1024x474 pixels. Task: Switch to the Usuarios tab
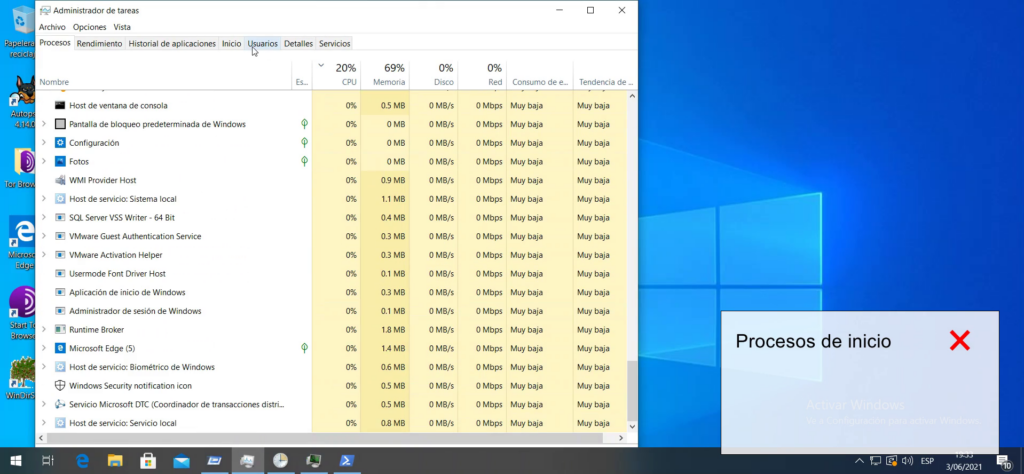click(x=263, y=44)
